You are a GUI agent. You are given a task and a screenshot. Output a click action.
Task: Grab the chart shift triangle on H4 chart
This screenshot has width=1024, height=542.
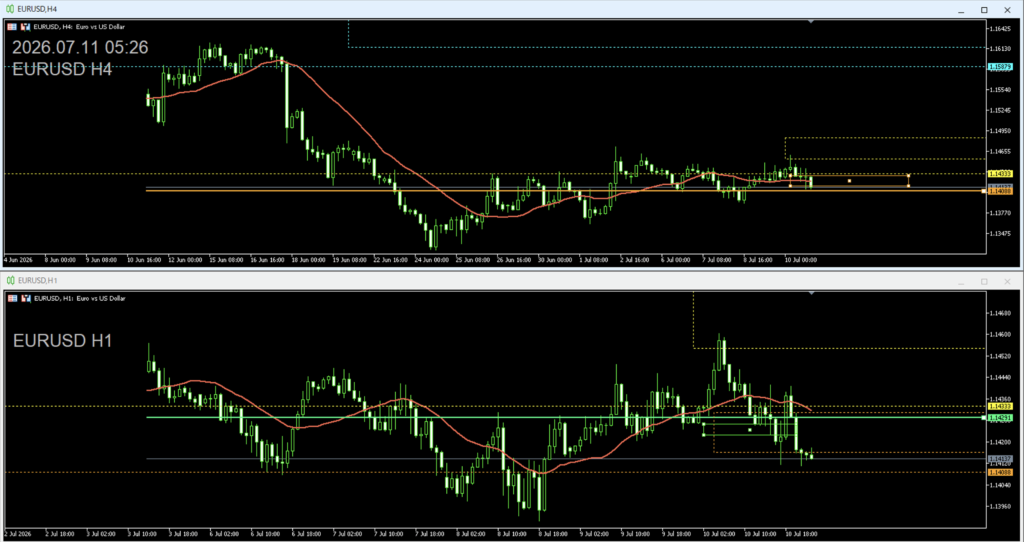[x=811, y=22]
